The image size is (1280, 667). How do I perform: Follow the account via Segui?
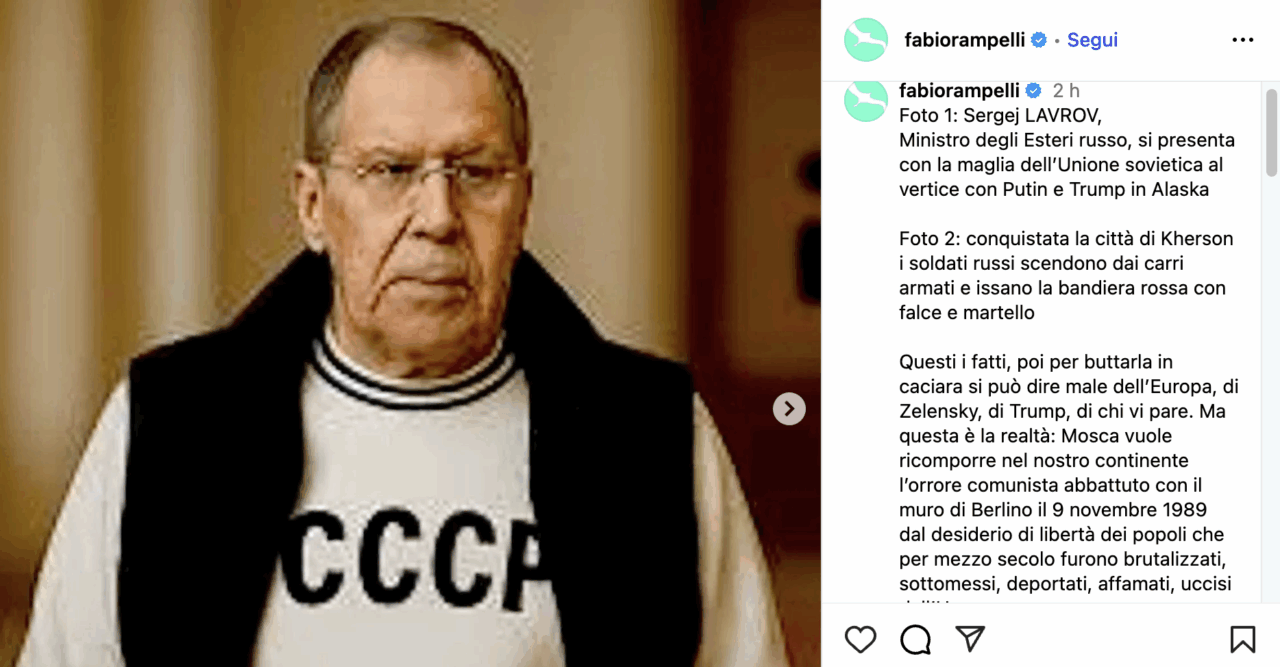[x=1092, y=40]
